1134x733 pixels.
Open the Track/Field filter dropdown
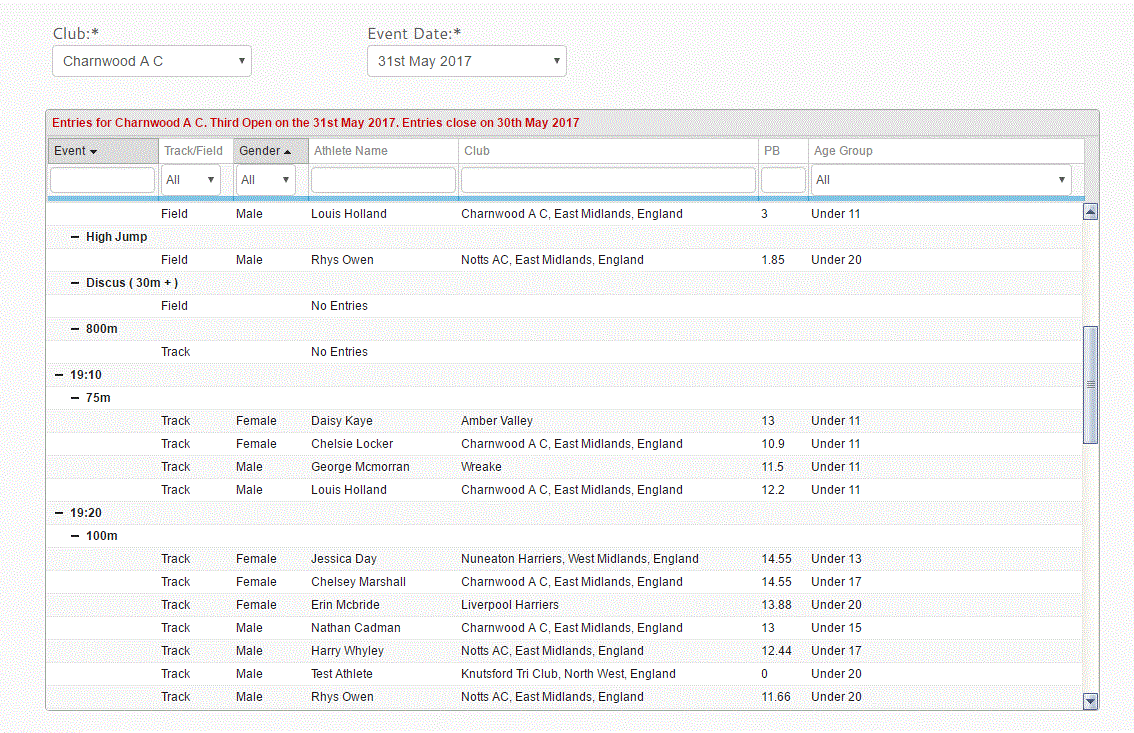tap(191, 180)
